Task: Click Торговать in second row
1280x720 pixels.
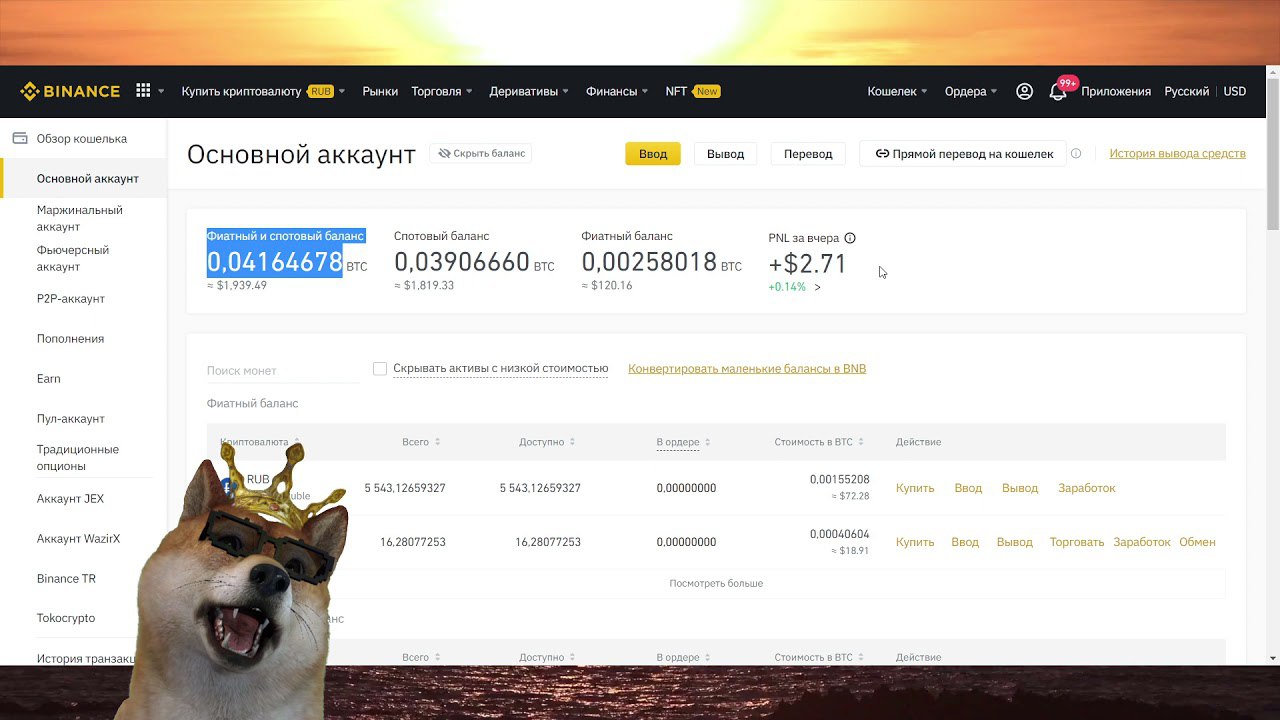Action: 1077,542
